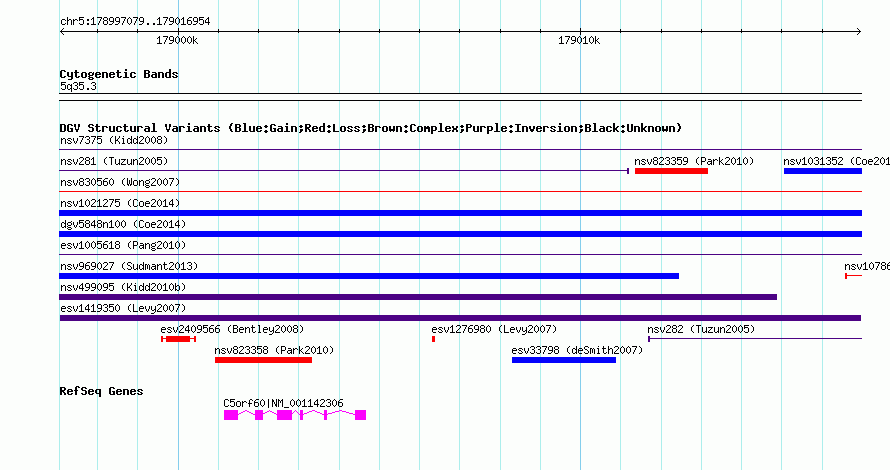Select the nsv281 (Tuzun2005) label
The height and width of the screenshot is (470, 890).
(114, 161)
